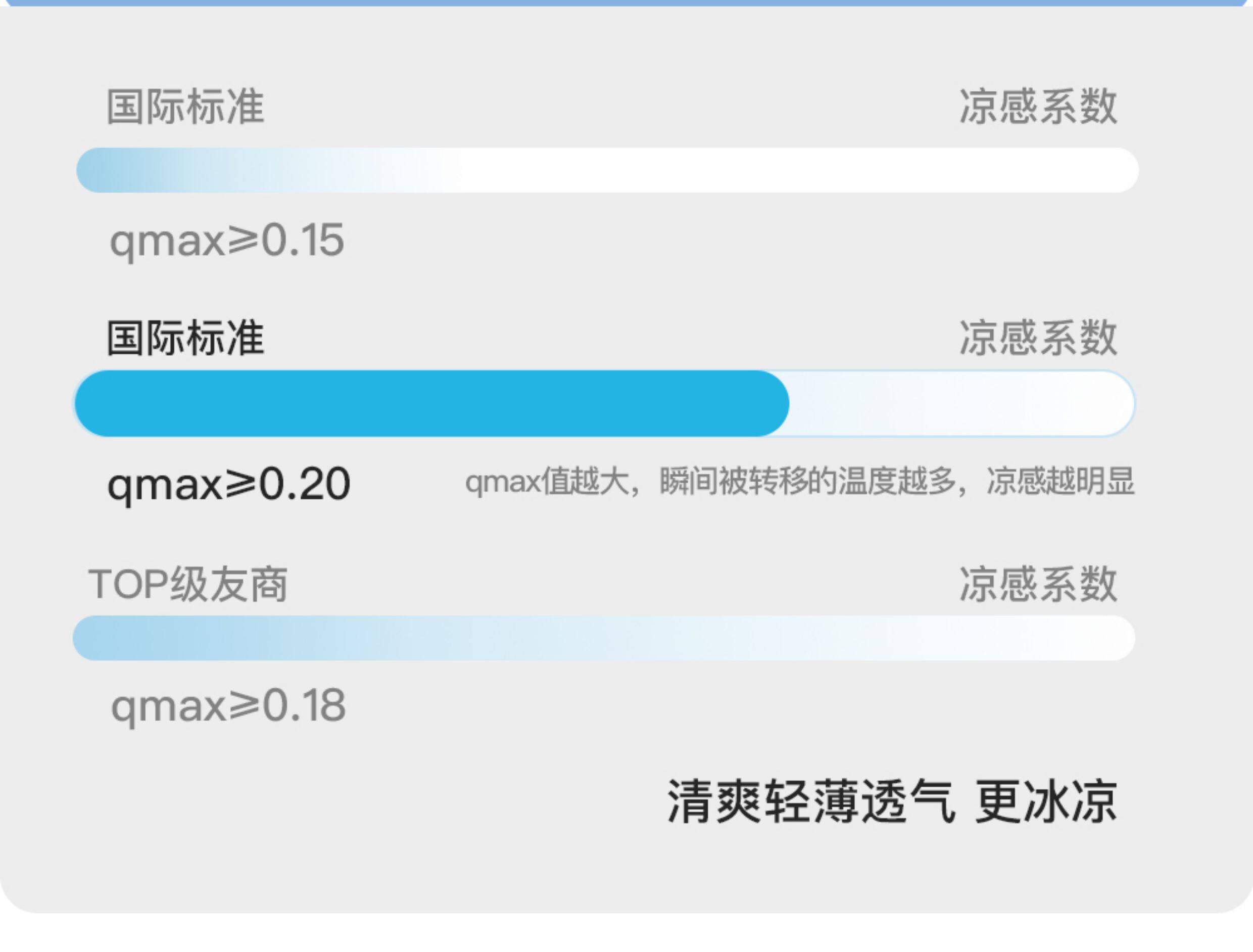Viewport: 1253px width, 952px height.
Task: Click the gray 国际标准 label at top
Action: (185, 107)
